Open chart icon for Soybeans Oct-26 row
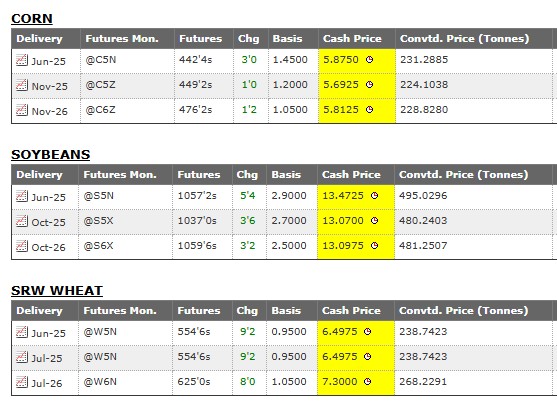This screenshot has width=557, height=406. point(22,246)
